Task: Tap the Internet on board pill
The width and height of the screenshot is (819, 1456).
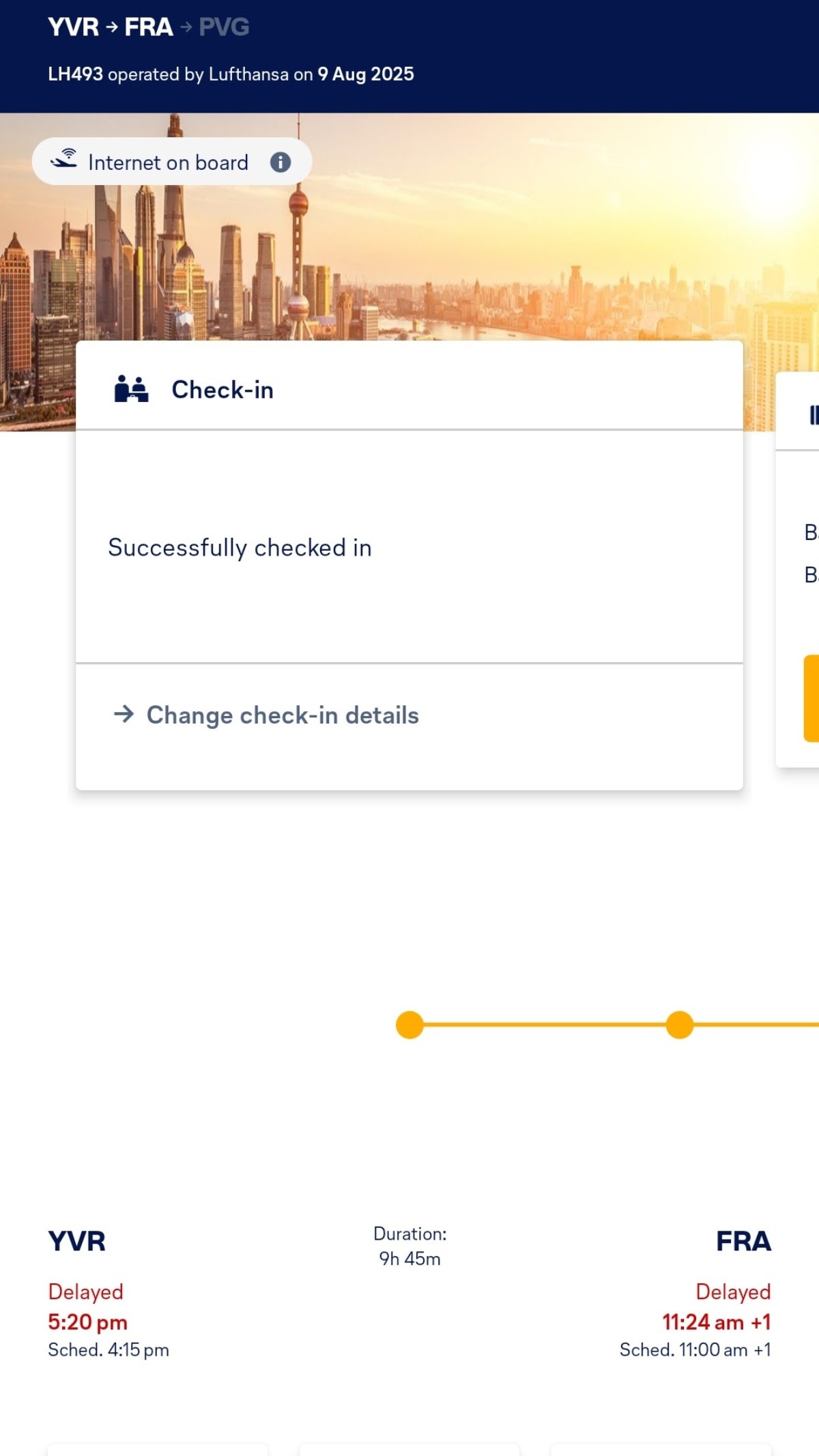Action: pos(172,161)
